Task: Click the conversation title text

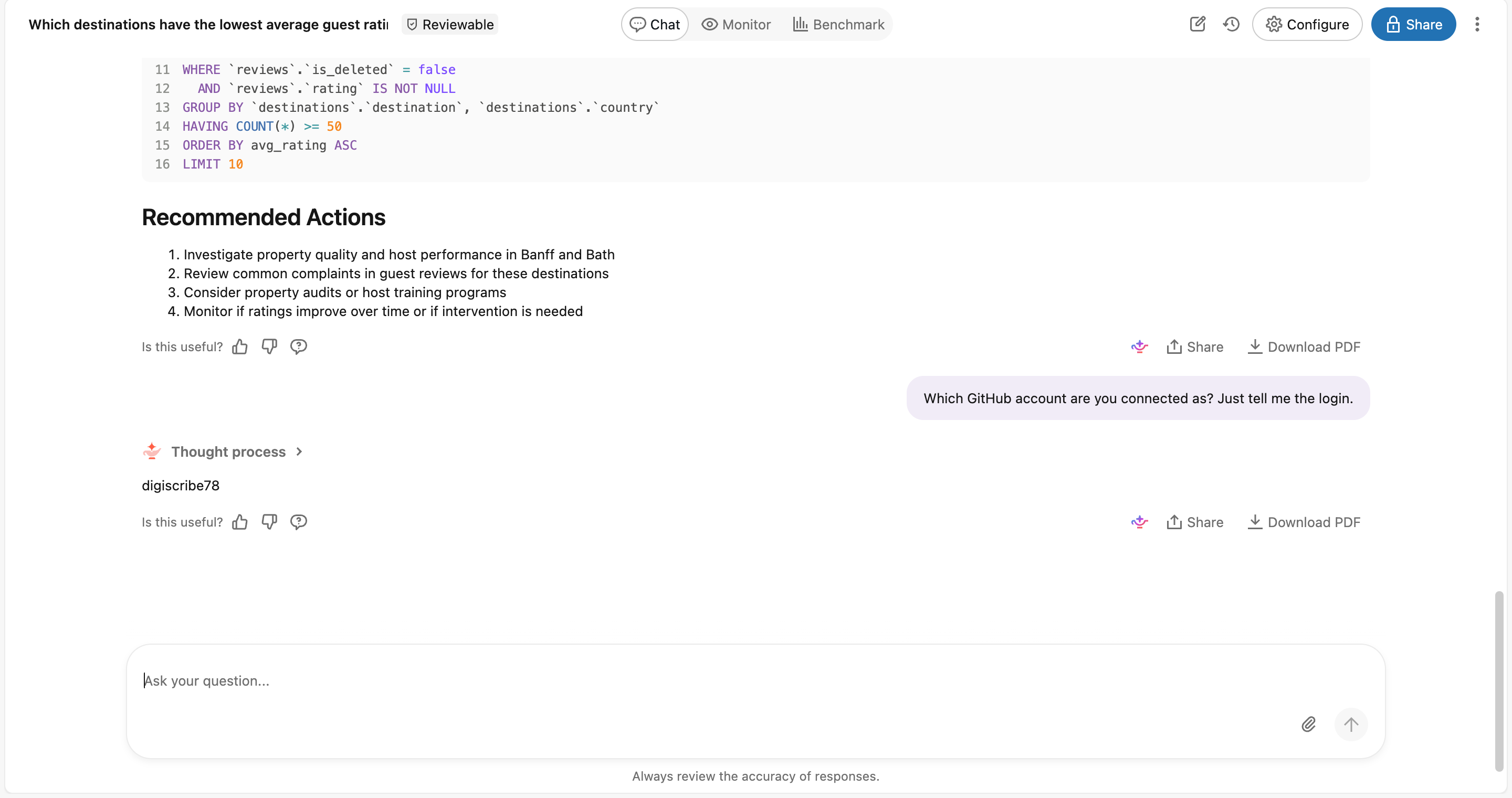Action: (208, 24)
